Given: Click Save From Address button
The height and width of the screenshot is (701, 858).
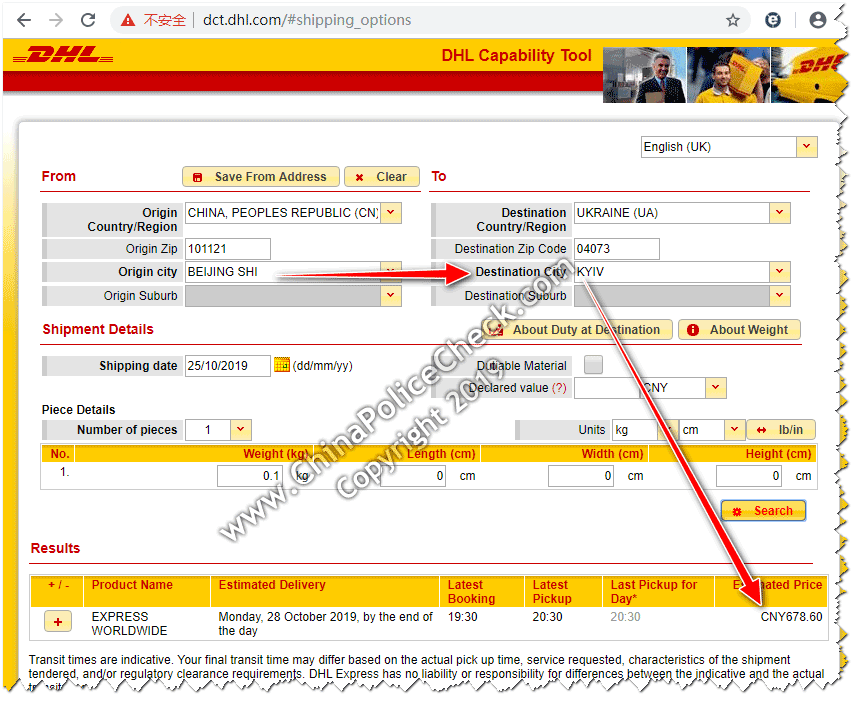Looking at the screenshot, I should click(x=263, y=178).
